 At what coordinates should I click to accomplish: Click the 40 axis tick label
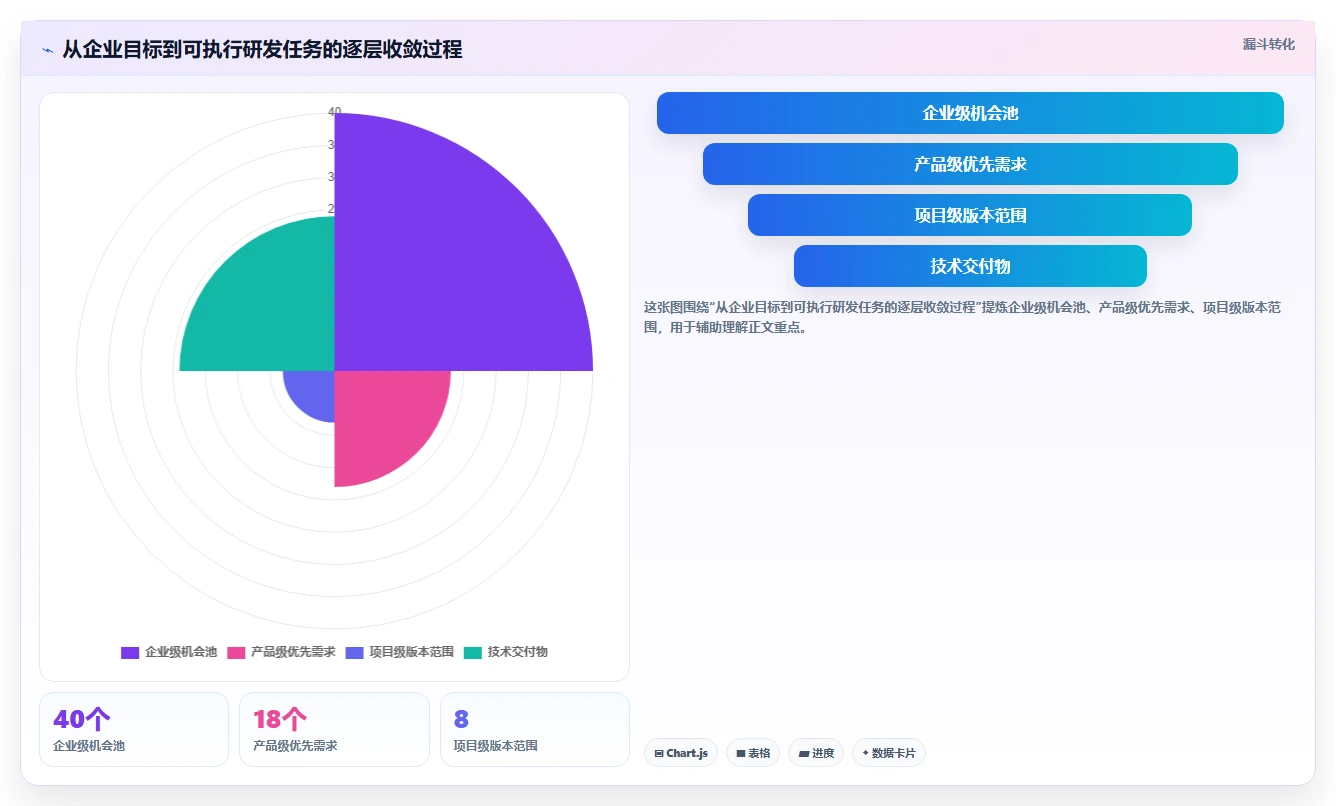click(x=335, y=112)
